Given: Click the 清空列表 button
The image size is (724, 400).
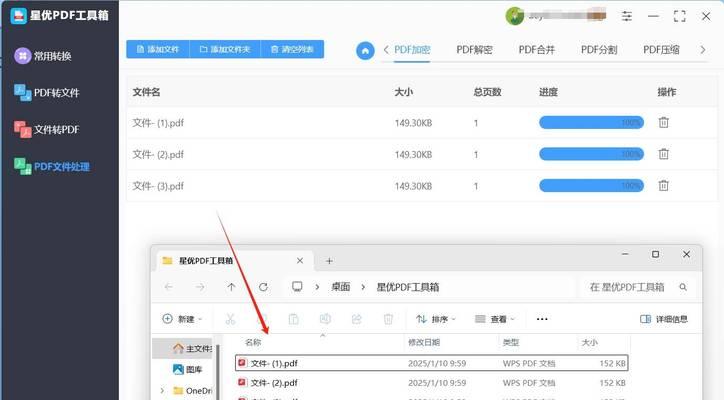Looking at the screenshot, I should (292, 49).
